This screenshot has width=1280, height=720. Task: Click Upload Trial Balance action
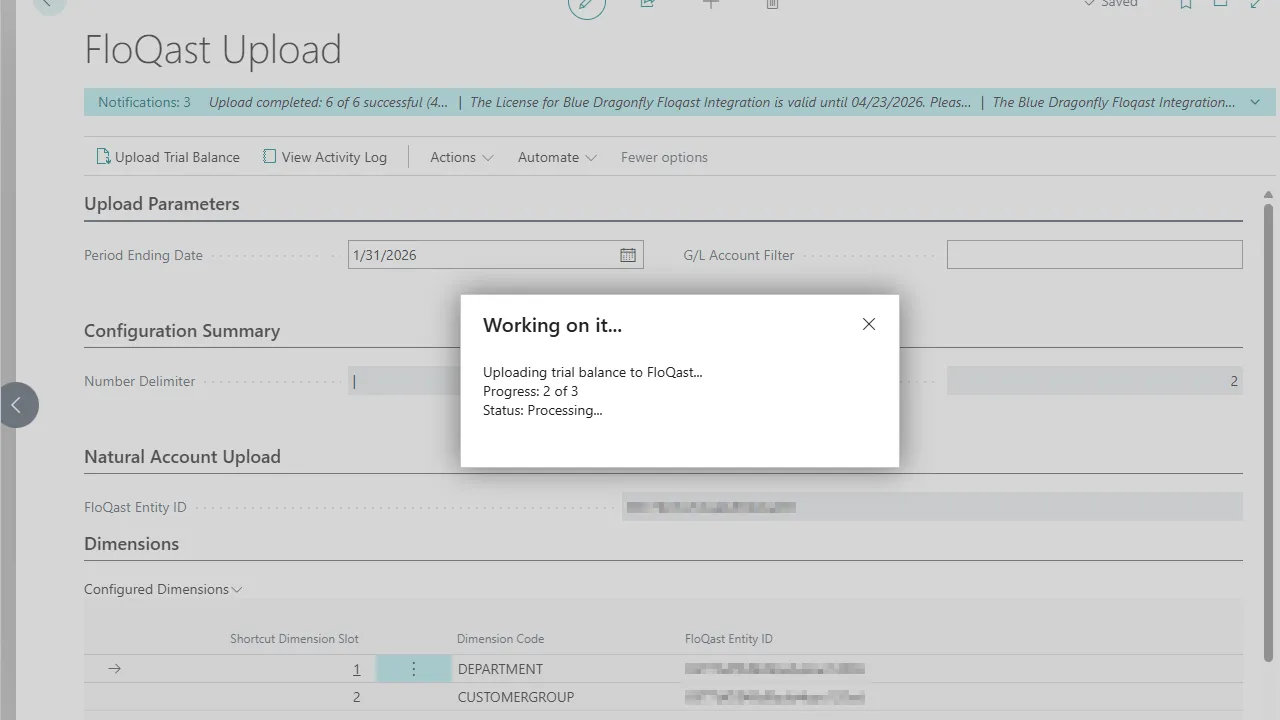pyautogui.click(x=168, y=157)
